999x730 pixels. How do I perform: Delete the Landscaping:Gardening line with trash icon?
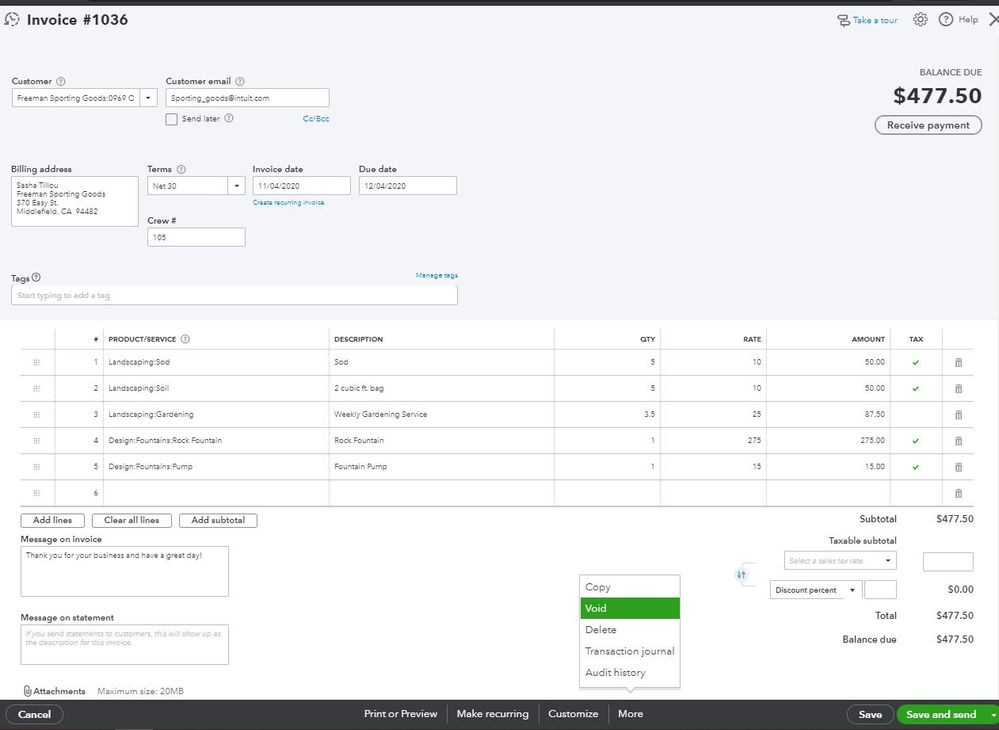click(x=958, y=415)
